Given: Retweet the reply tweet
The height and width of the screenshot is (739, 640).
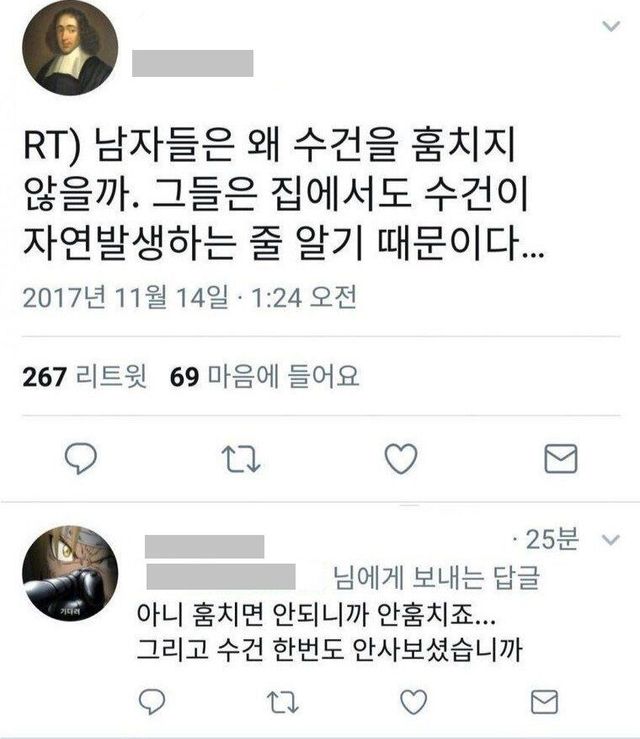Looking at the screenshot, I should (x=283, y=702).
